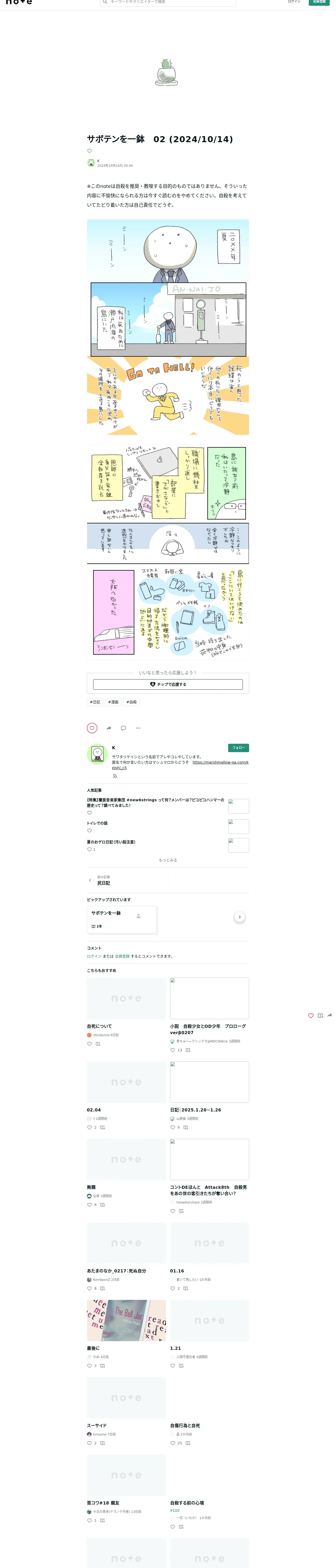Go to previous article 尻日記

(104, 883)
